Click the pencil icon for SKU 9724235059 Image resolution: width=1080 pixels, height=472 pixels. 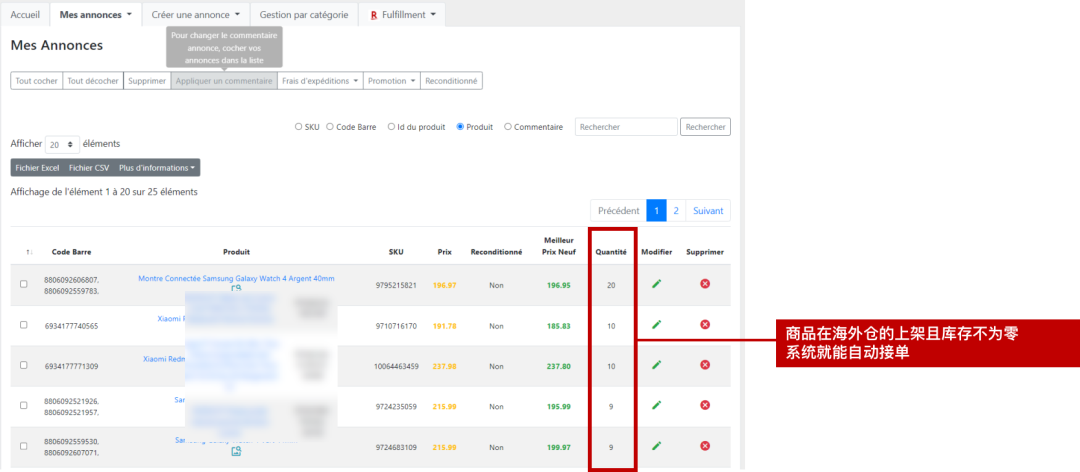coord(657,406)
